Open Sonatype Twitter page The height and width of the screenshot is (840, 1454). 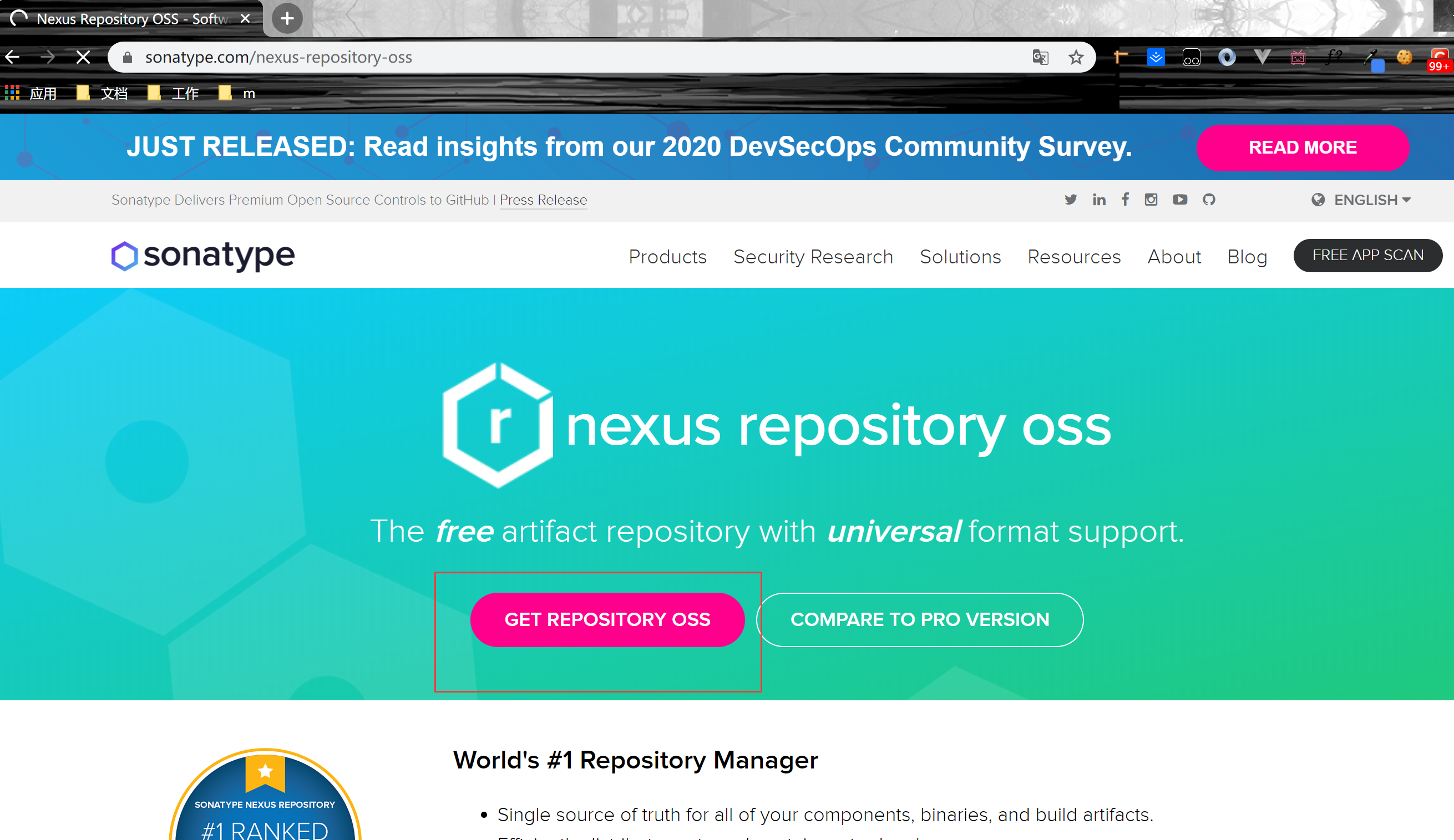click(1070, 200)
